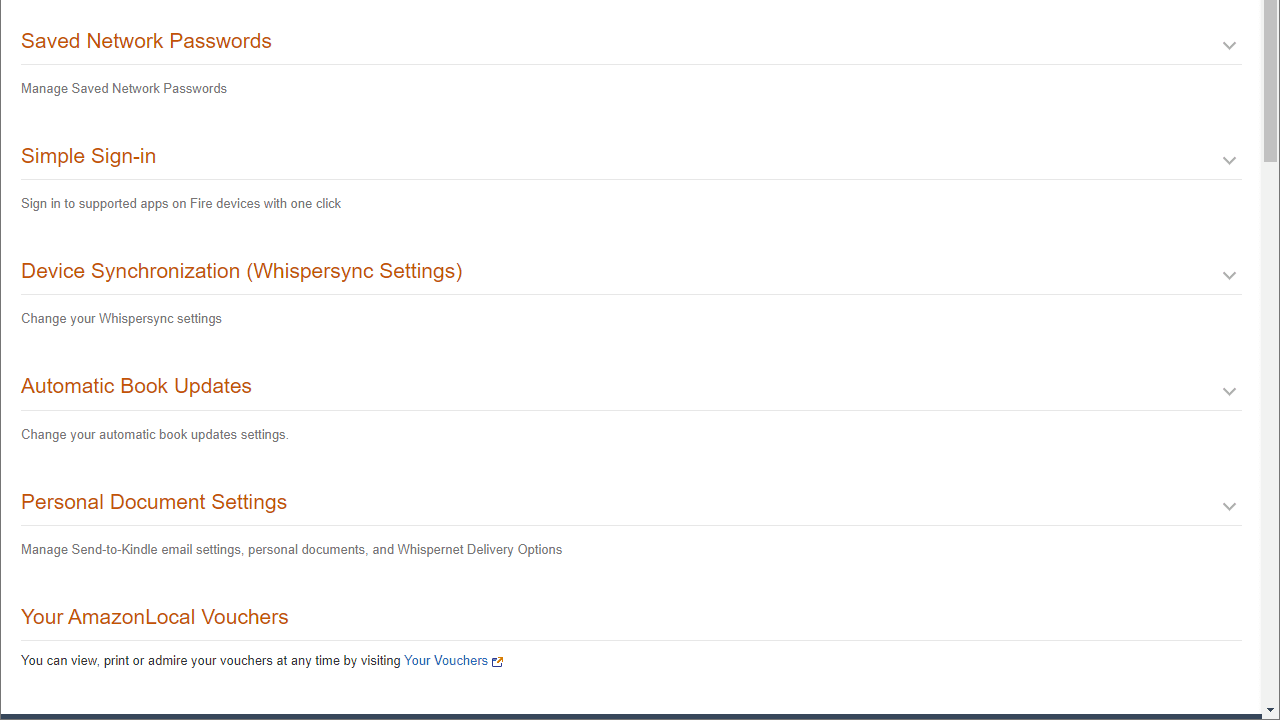The width and height of the screenshot is (1280, 720).
Task: Click the Your AmazonLocal Vouchers heading
Action: point(154,617)
